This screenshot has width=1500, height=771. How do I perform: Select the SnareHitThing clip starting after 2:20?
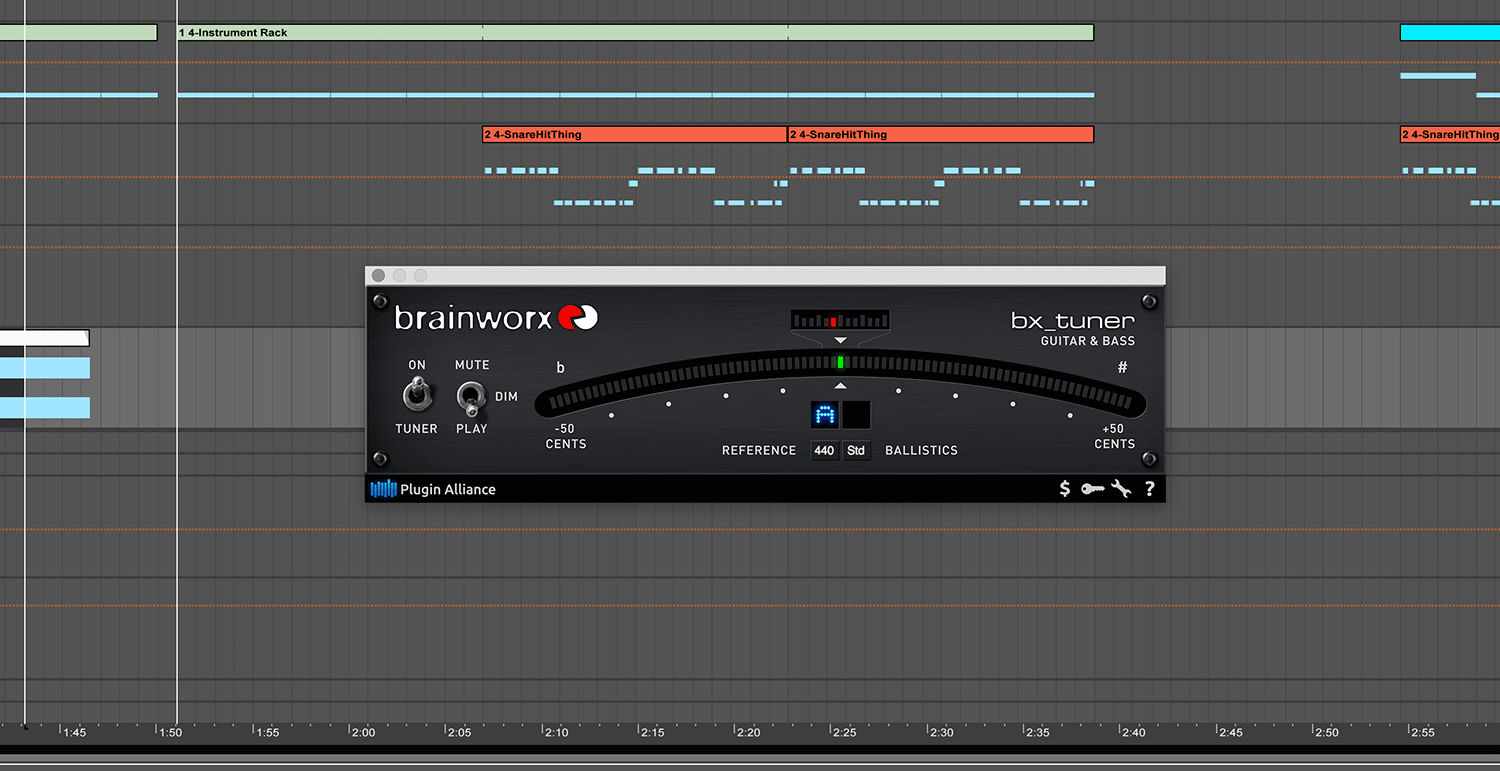point(941,134)
